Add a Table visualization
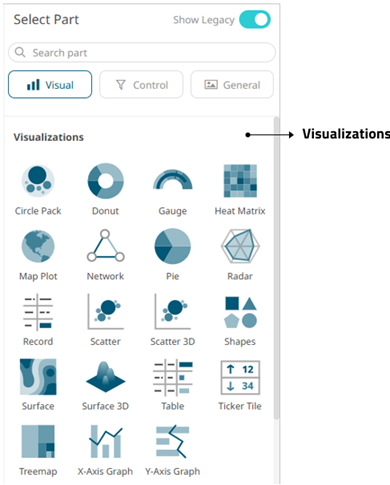The image size is (390, 485). pyautogui.click(x=173, y=377)
